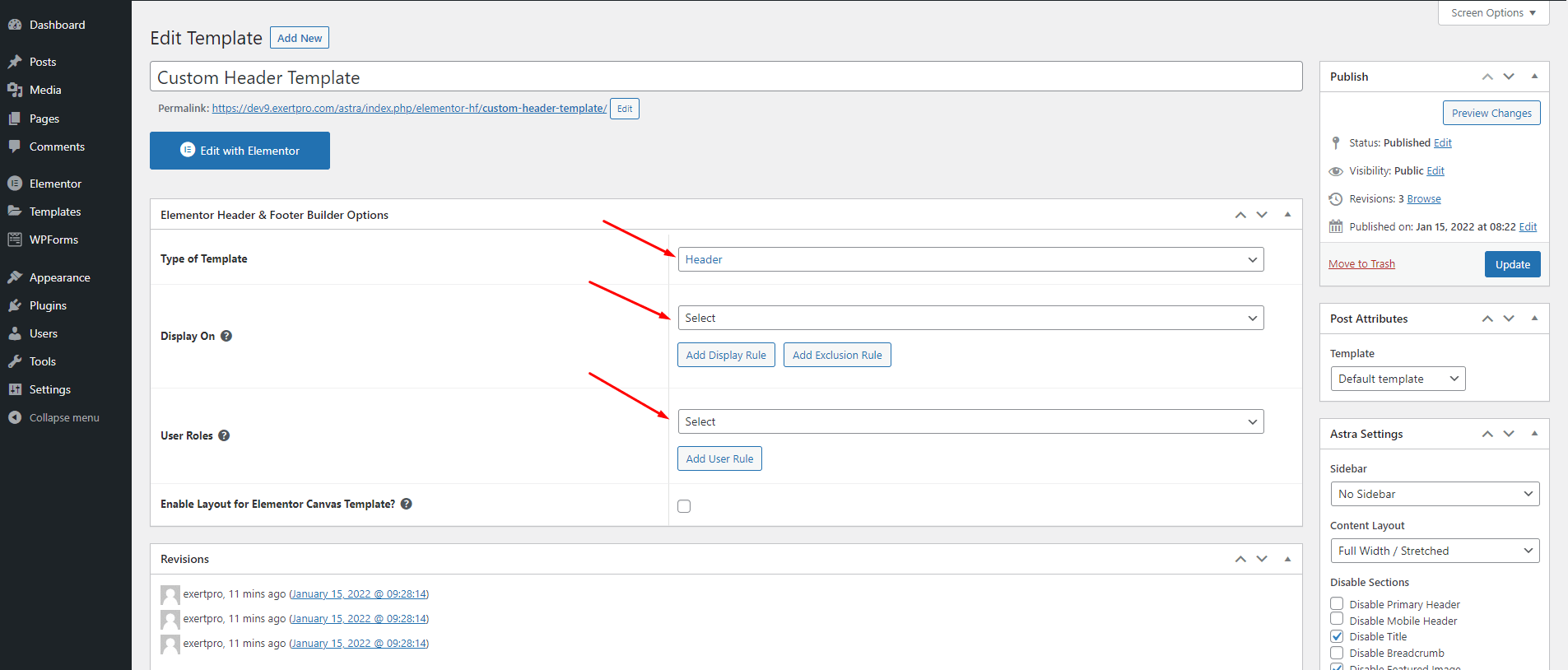The image size is (1568, 670).
Task: Click the WPForms icon
Action: 15,240
